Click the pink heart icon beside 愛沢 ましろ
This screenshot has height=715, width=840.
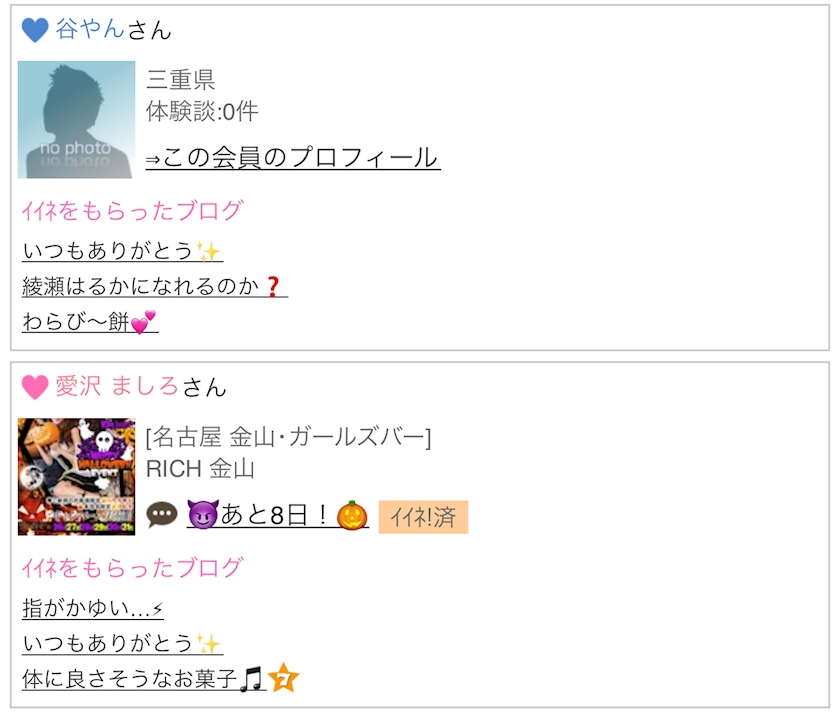(x=35, y=387)
